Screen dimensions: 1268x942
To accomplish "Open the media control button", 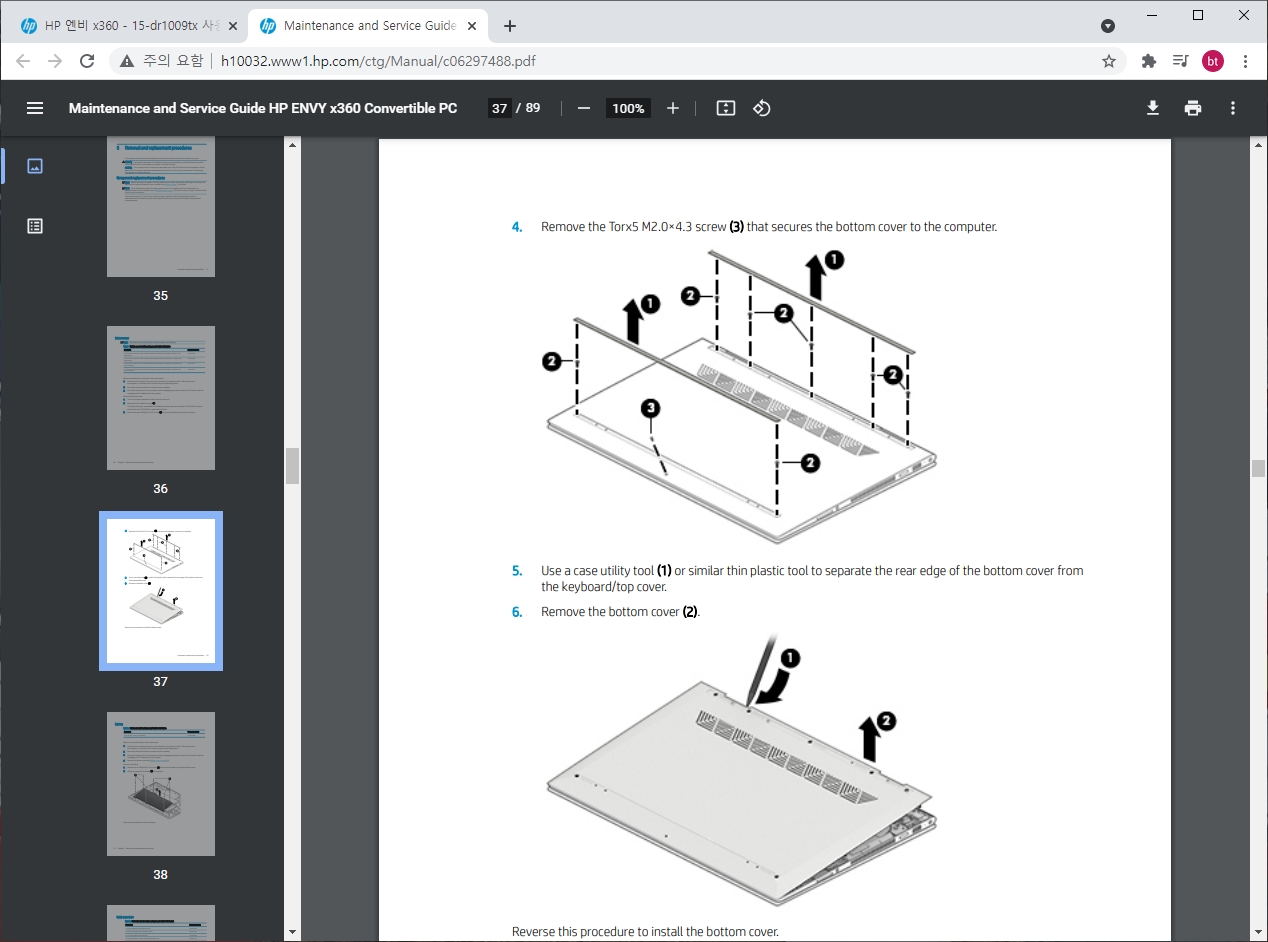I will point(1180,61).
